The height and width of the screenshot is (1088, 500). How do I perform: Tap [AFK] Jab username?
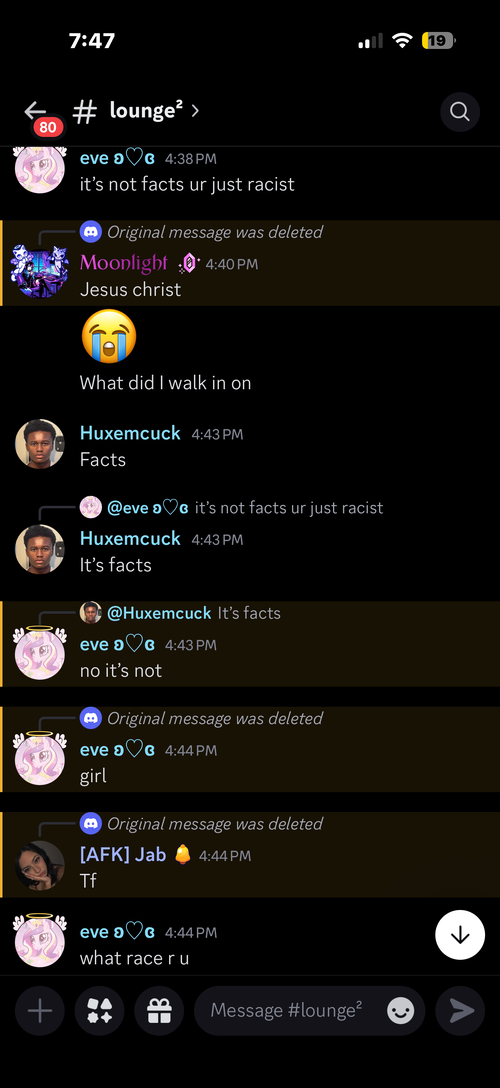click(123, 854)
